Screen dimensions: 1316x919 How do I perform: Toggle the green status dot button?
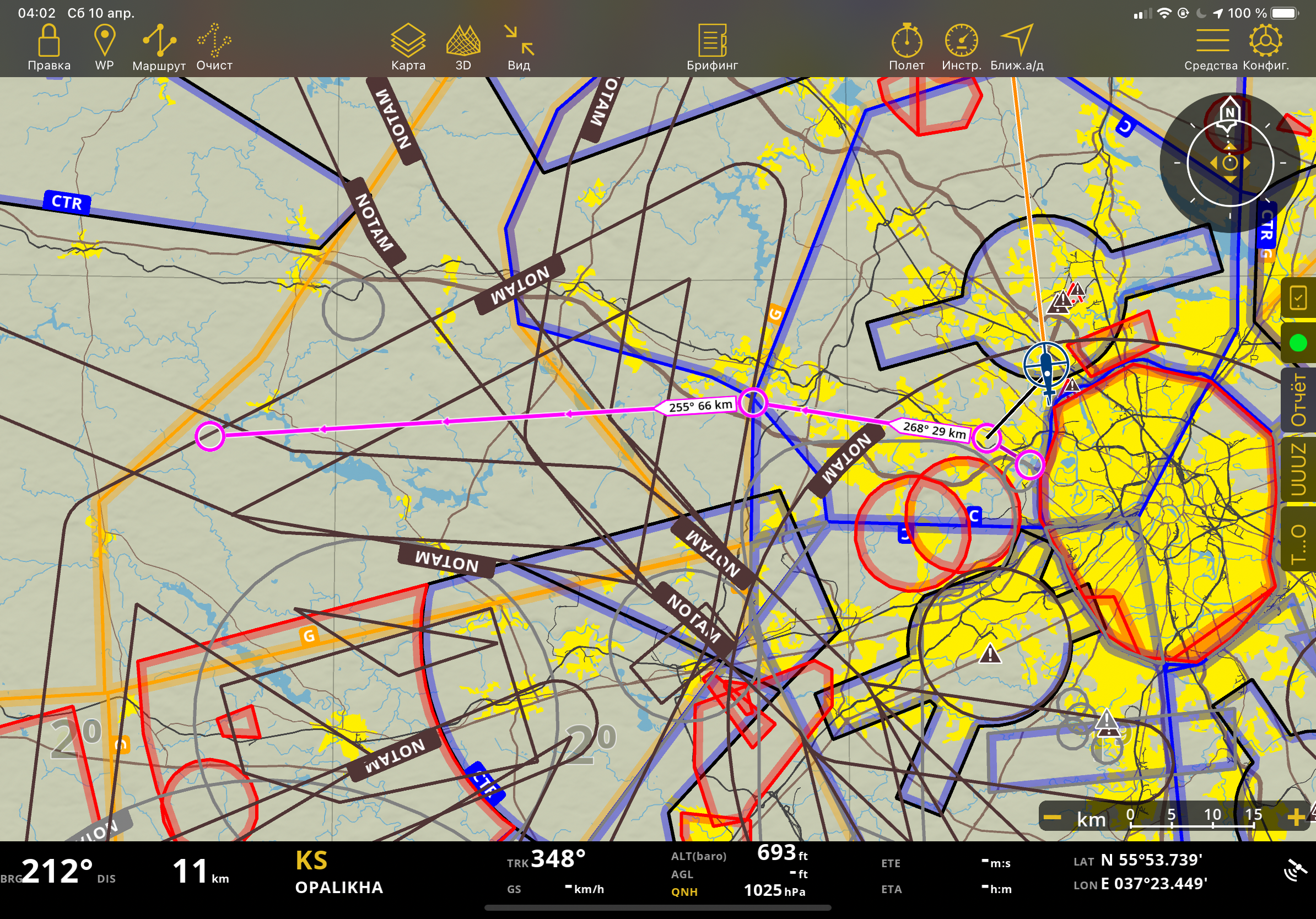click(1298, 343)
